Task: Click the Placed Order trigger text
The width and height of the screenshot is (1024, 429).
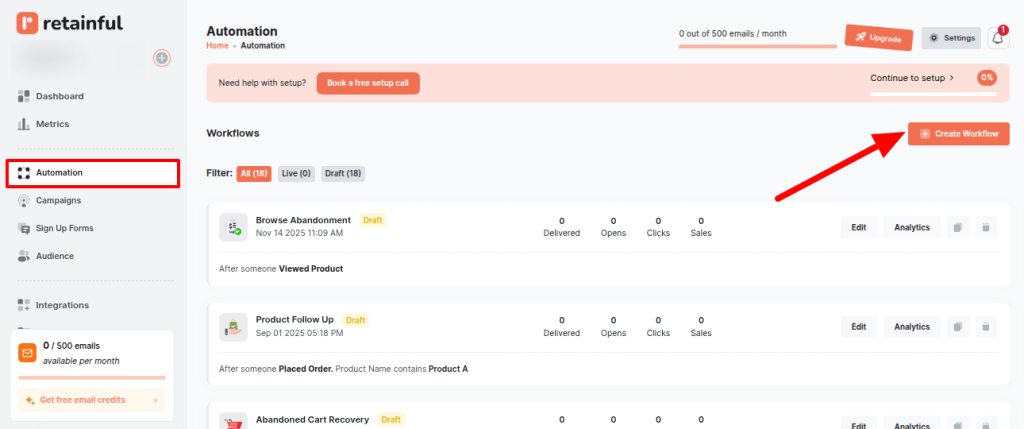Action: pyautogui.click(x=306, y=368)
